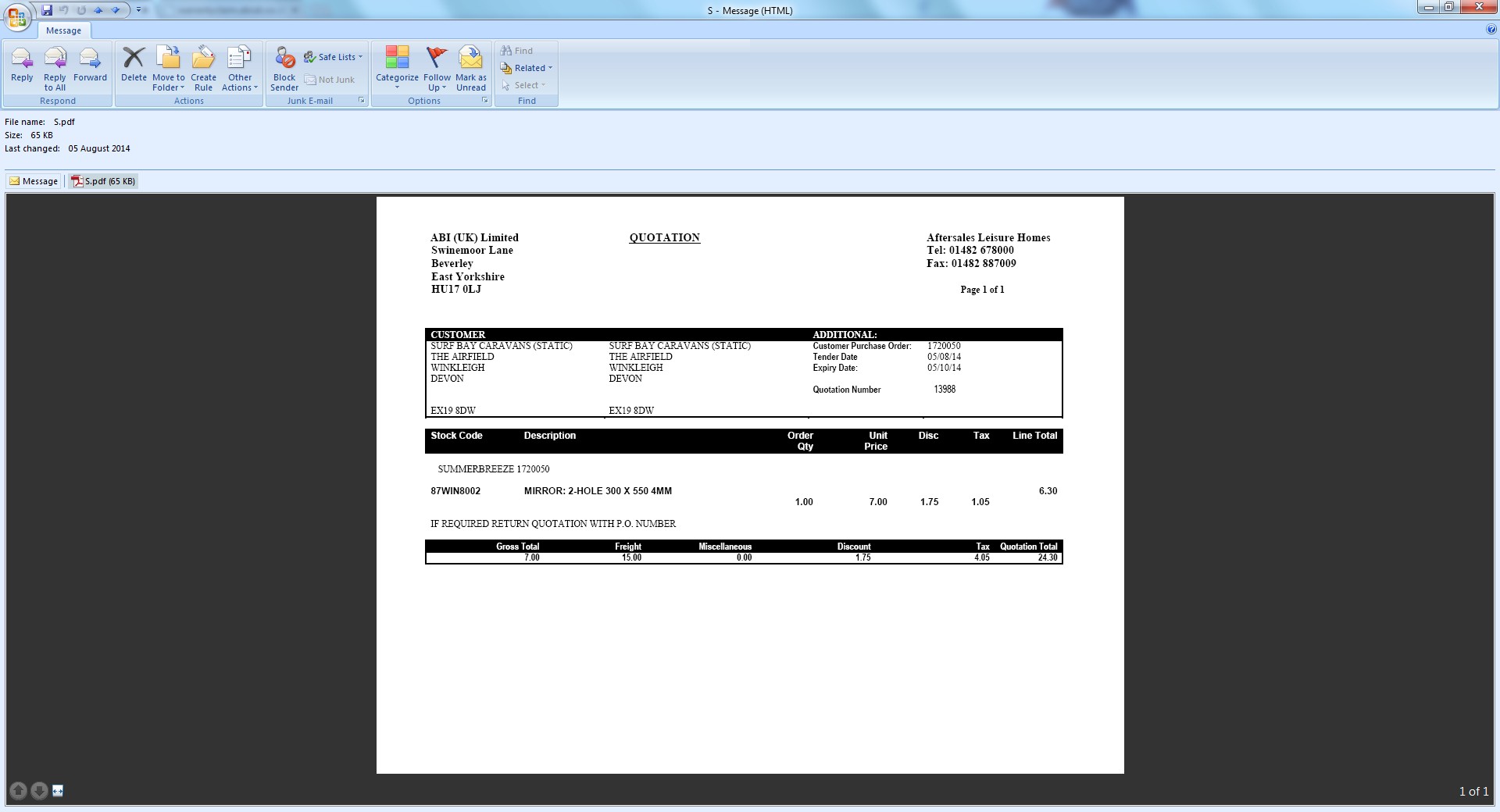The image size is (1500, 812).
Task: Click the Not Junk button
Action: click(330, 80)
